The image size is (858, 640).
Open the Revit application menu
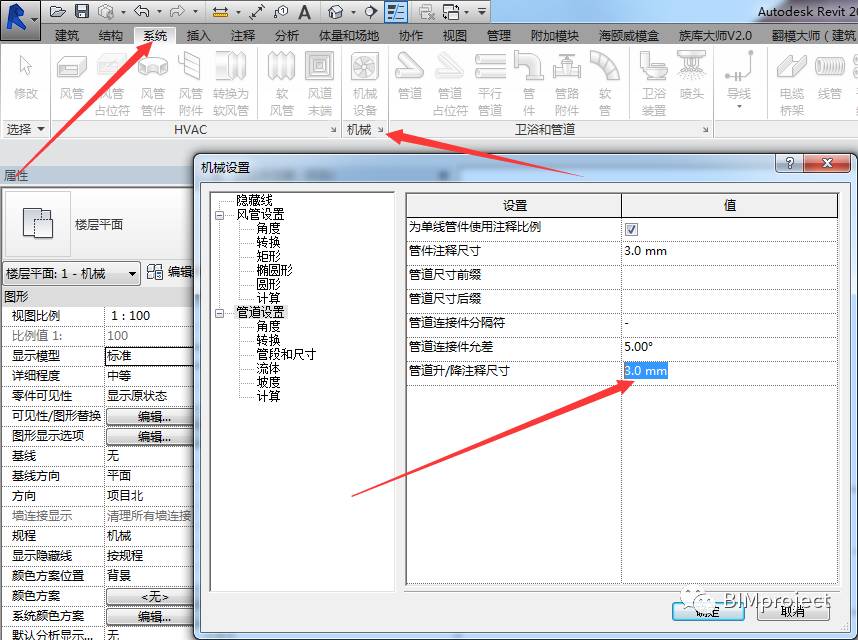tap(20, 20)
